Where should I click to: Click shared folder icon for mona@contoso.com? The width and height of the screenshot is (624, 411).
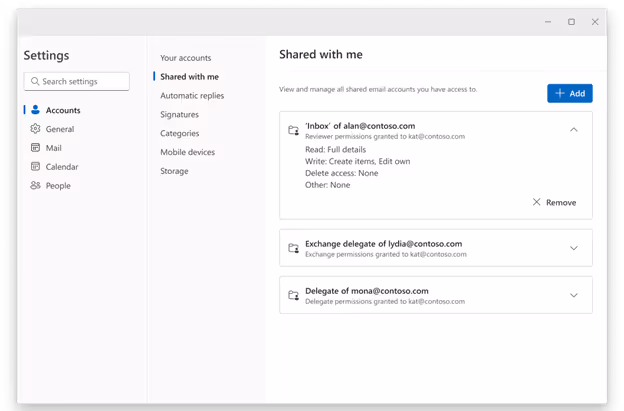293,295
